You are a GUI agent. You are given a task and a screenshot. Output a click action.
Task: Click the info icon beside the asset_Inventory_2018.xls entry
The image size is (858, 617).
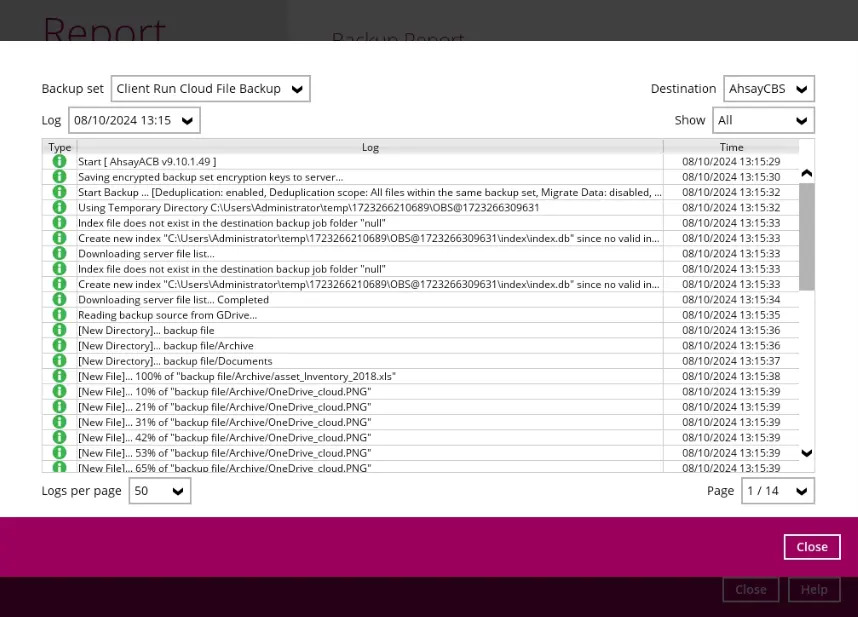coord(59,376)
